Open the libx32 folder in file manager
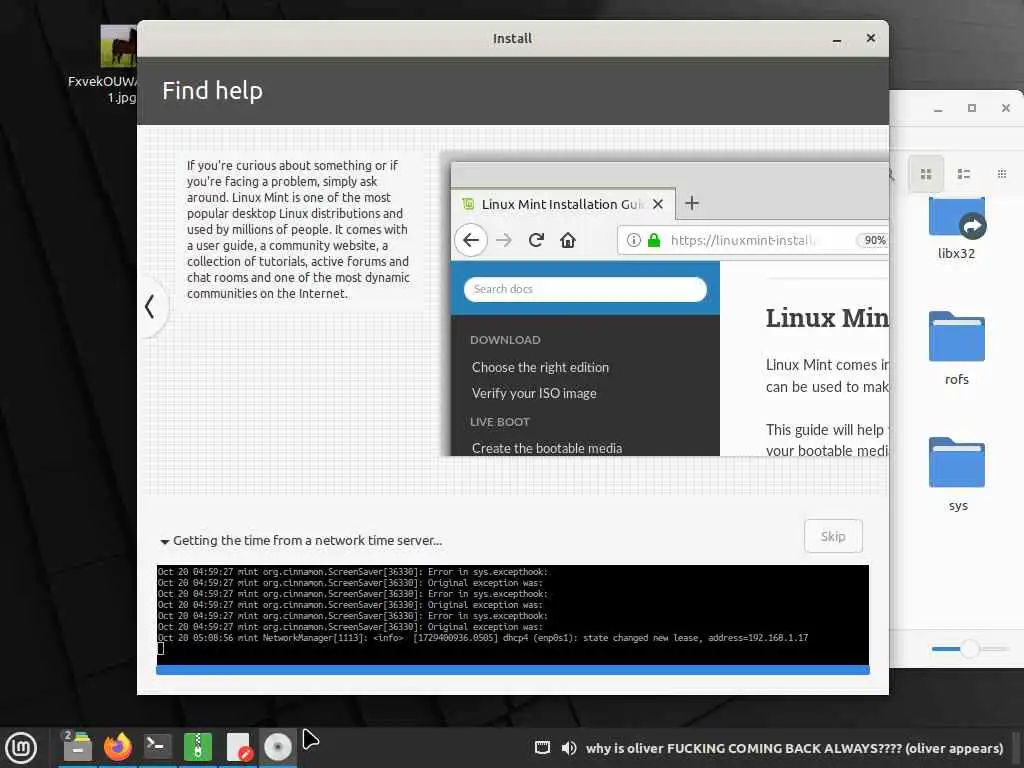The height and width of the screenshot is (768, 1024). pyautogui.click(x=957, y=229)
